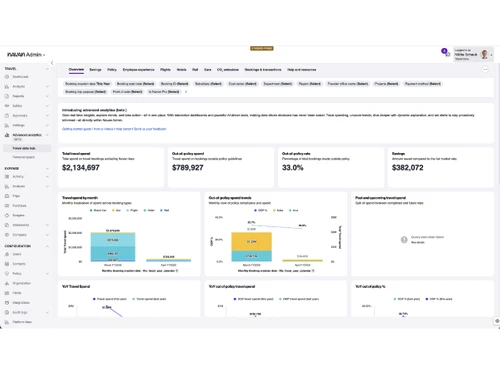The height and width of the screenshot is (375, 500).
Task: Open the purple notification badge icon
Action: [x=444, y=51]
